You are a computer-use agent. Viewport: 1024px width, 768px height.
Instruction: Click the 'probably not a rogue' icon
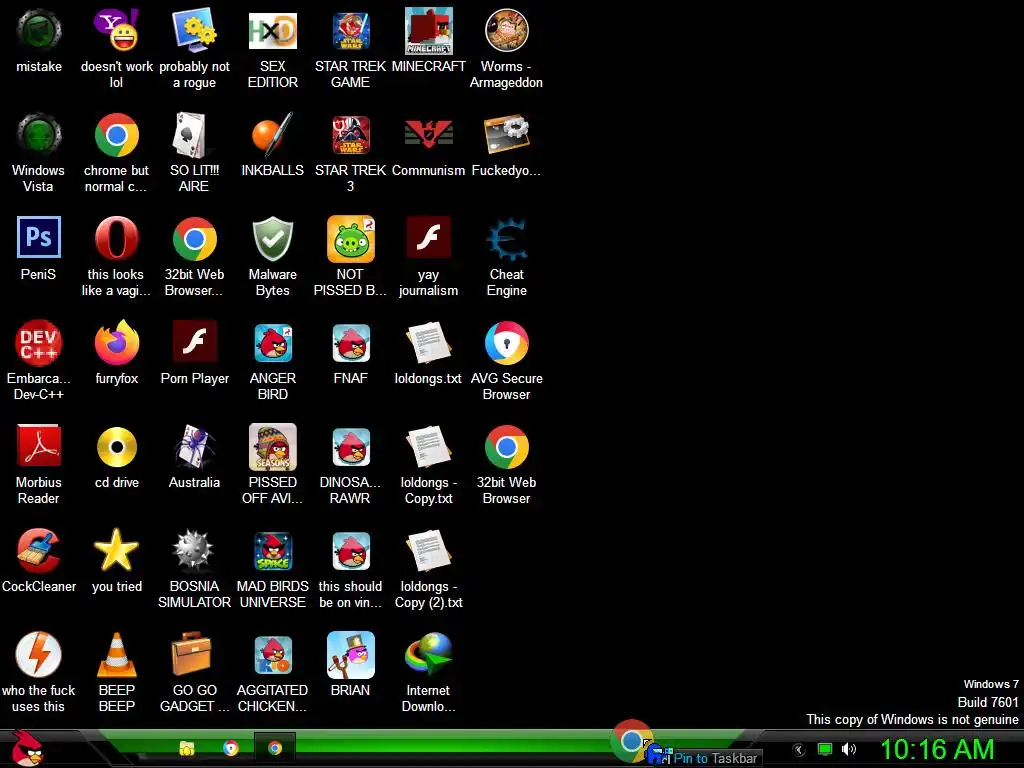pyautogui.click(x=194, y=31)
